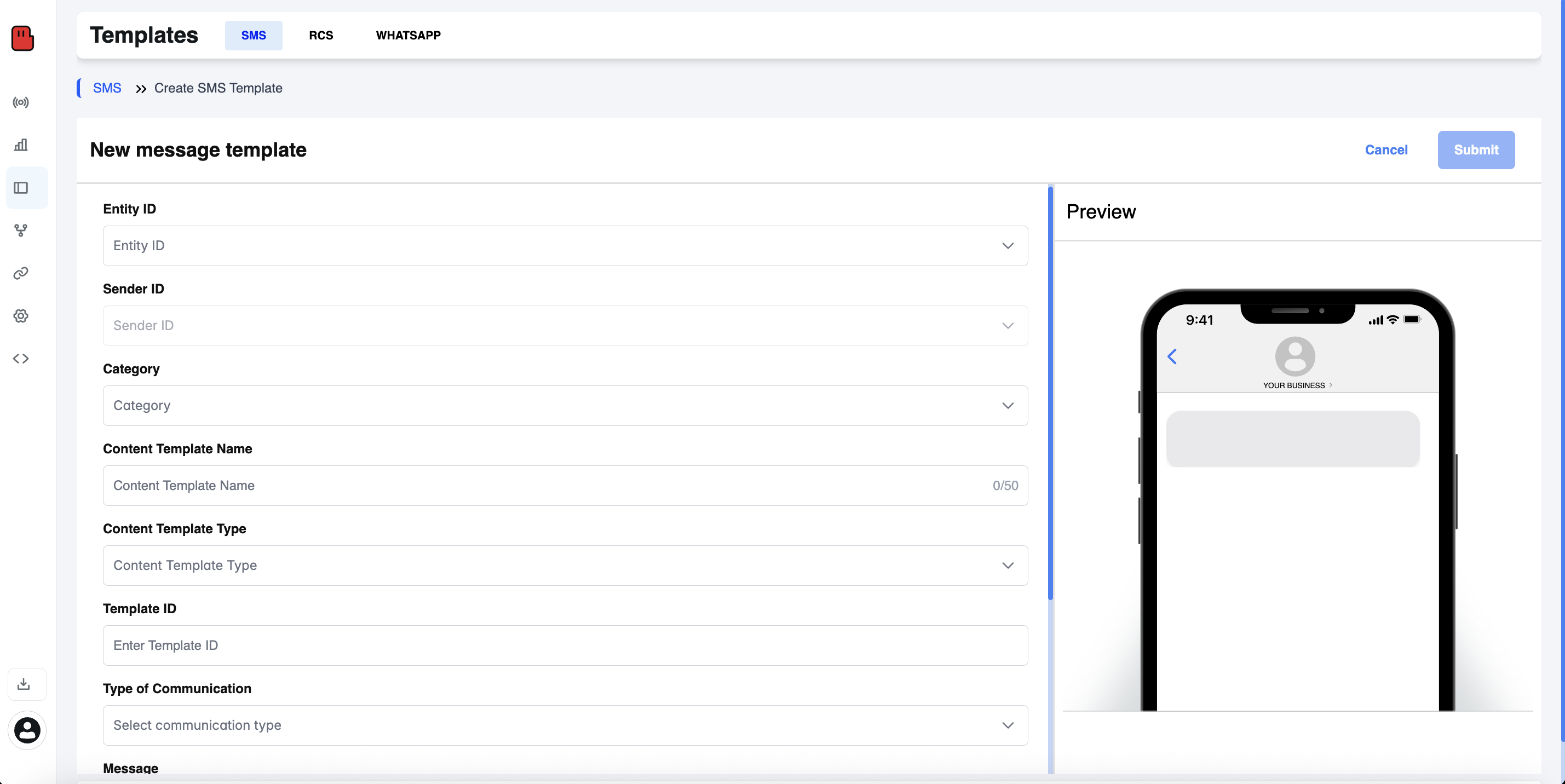Focus the Content Template Name field
1565x784 pixels.
(x=565, y=486)
